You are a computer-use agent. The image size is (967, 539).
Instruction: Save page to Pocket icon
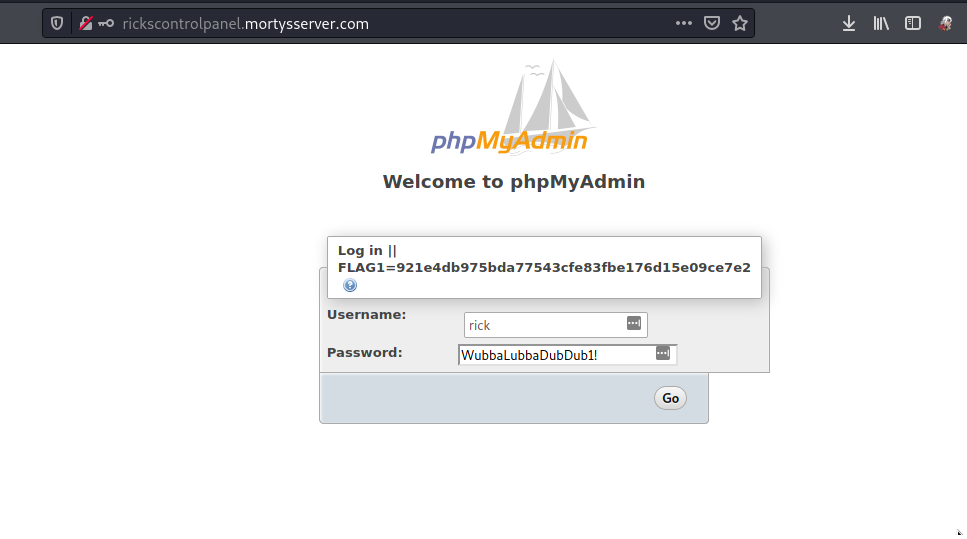[712, 23]
